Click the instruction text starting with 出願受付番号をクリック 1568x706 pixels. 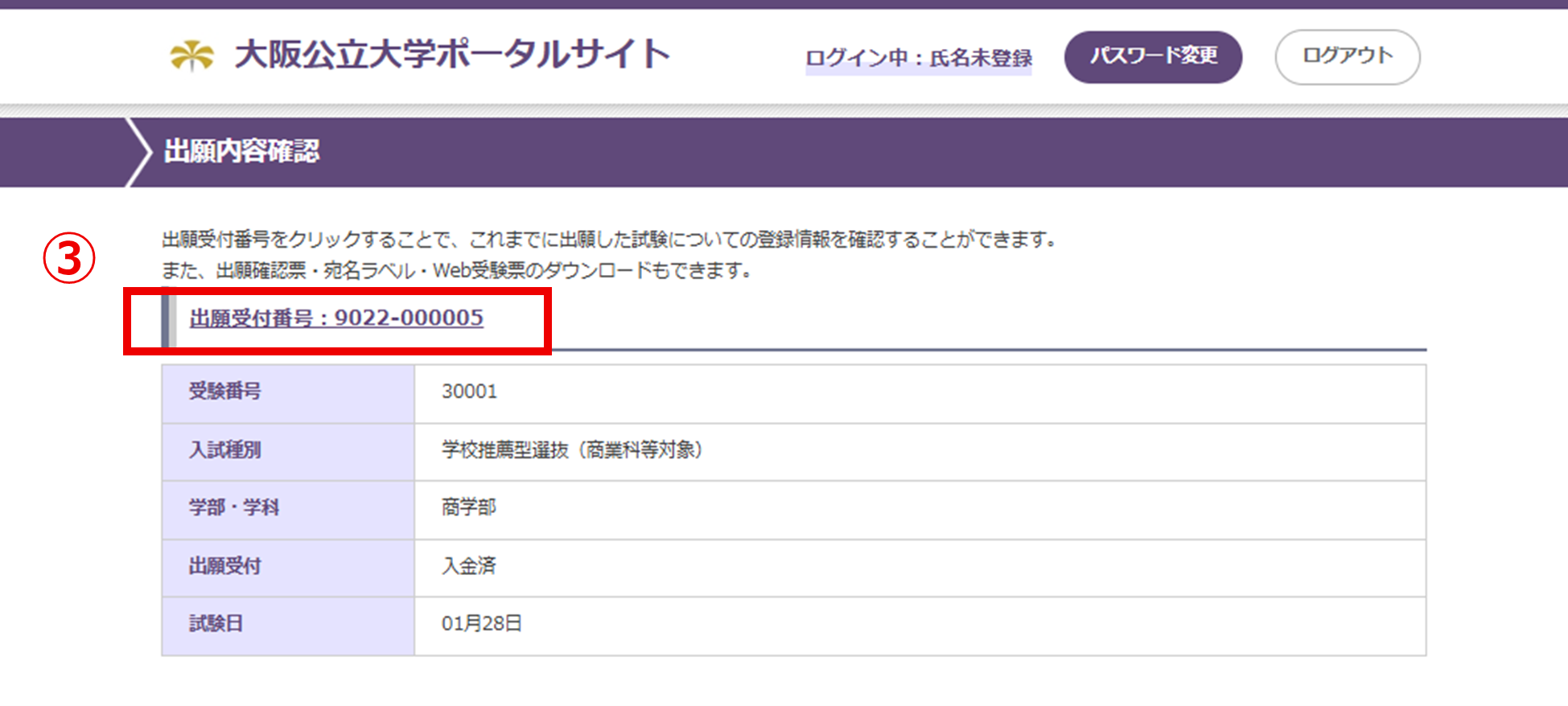[x=609, y=240]
